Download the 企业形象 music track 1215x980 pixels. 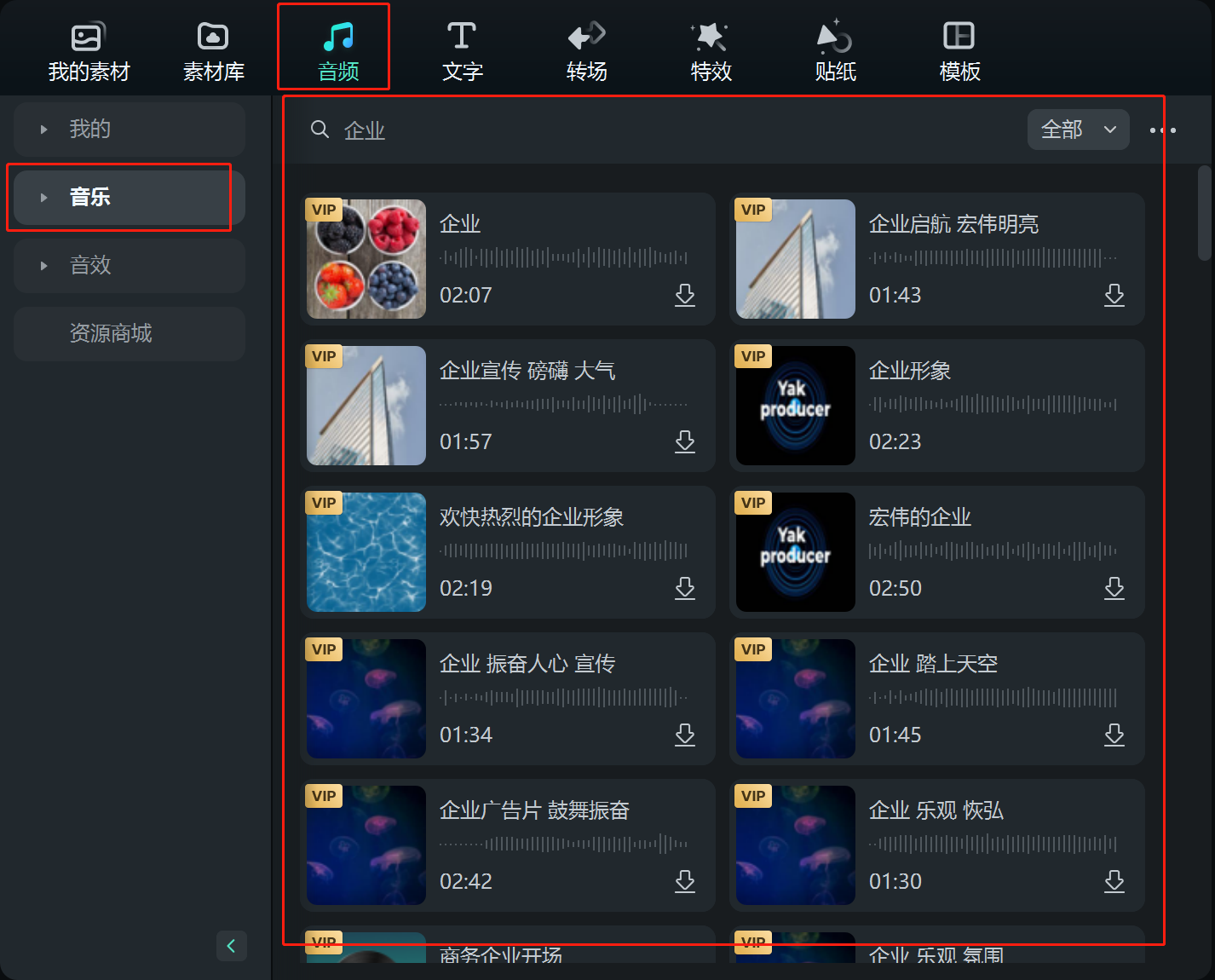pyautogui.click(x=1114, y=441)
